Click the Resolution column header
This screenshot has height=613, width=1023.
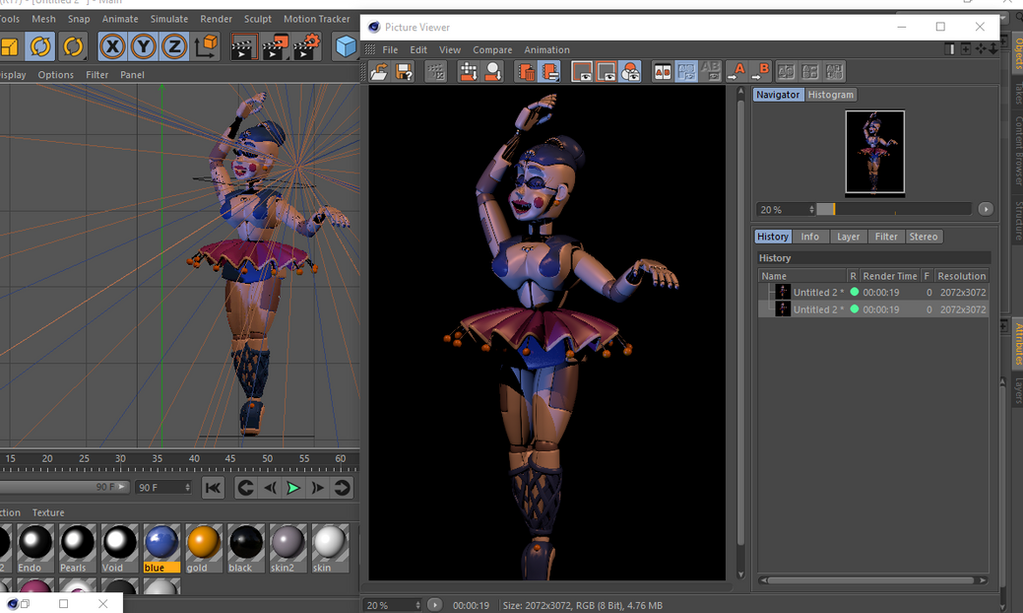[x=961, y=276]
